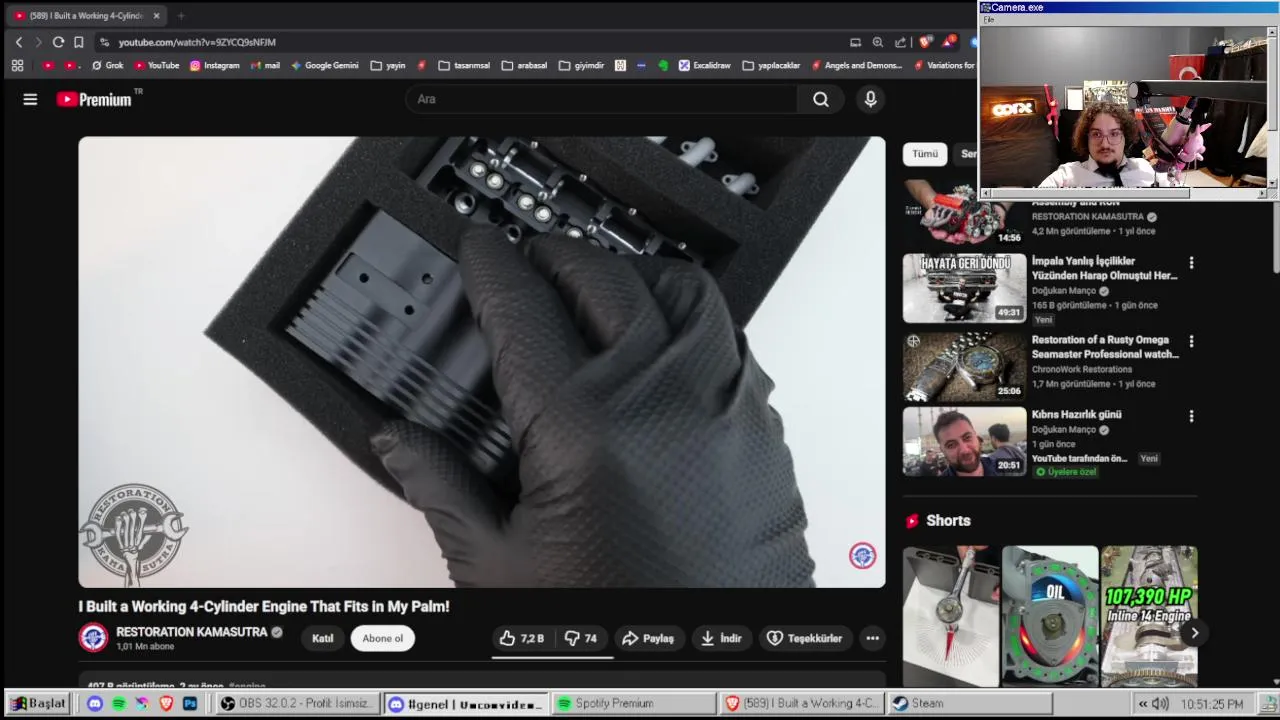This screenshot has height=720, width=1280.
Task: Open Discord from the quick launch icons
Action: [95, 704]
